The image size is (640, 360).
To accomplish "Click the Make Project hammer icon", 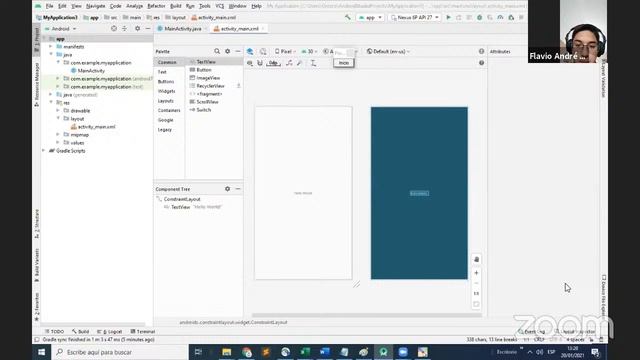I will [x=347, y=18].
